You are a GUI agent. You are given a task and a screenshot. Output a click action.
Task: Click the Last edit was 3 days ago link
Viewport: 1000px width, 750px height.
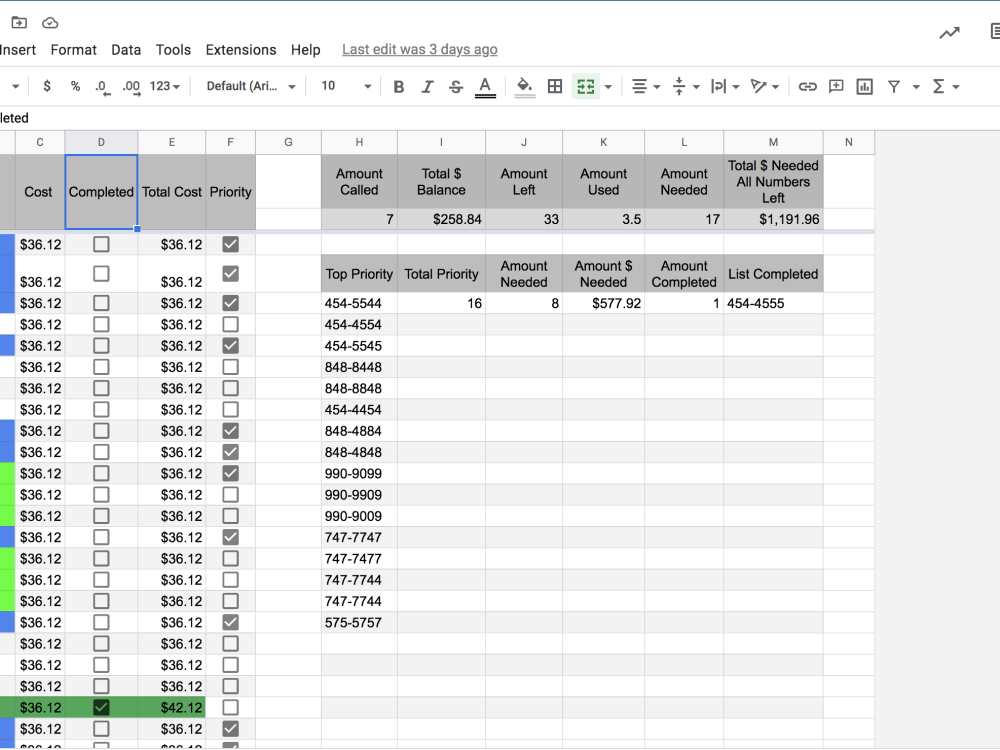click(419, 49)
